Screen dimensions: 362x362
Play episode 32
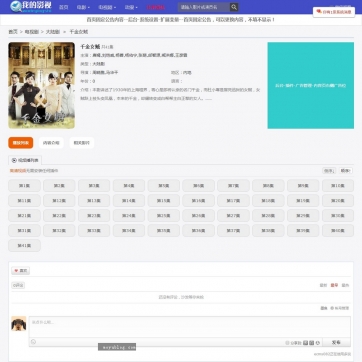click(x=59, y=231)
